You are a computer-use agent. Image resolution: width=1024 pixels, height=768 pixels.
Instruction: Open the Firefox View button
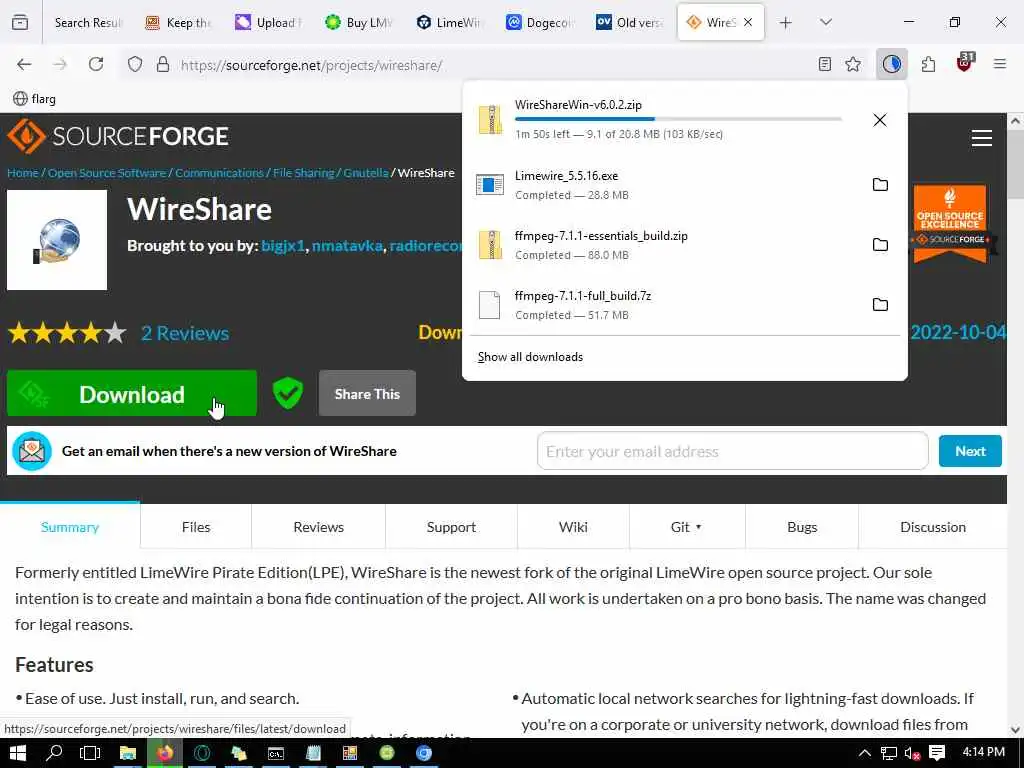(20, 22)
